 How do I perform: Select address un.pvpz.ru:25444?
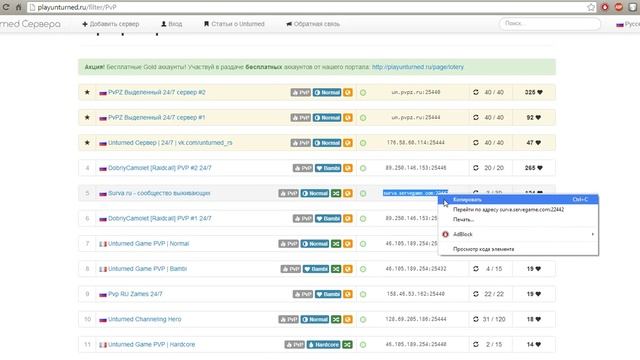point(416,118)
